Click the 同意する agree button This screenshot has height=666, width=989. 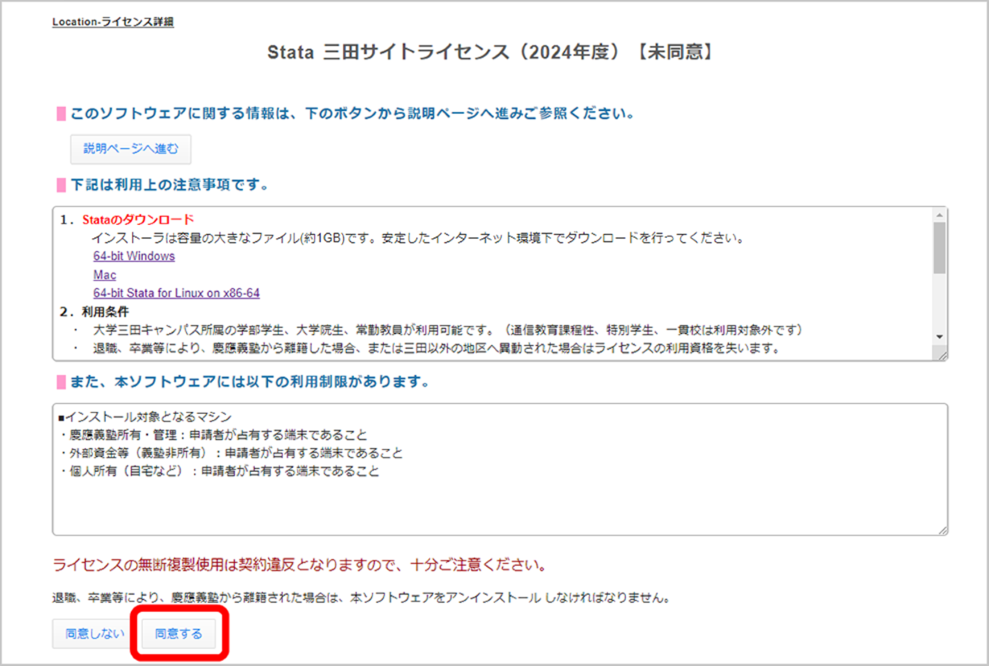(178, 633)
